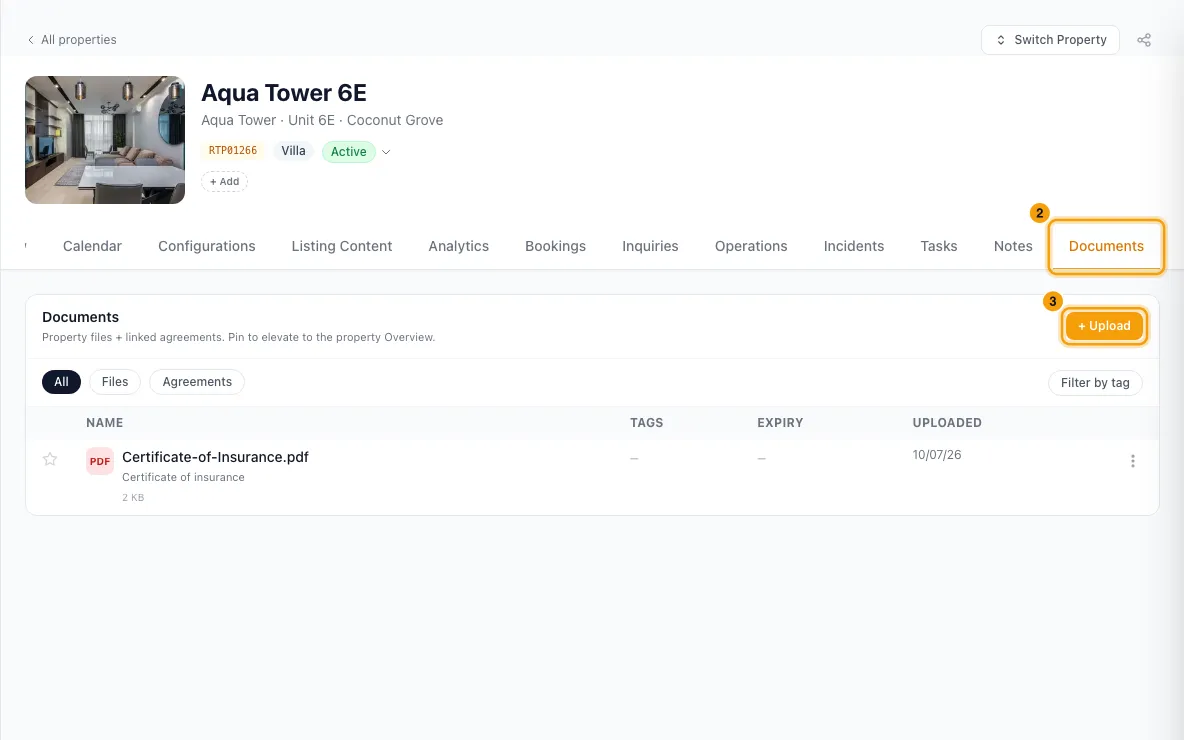Switch to the Operations tab
This screenshot has width=1184, height=740.
[751, 246]
